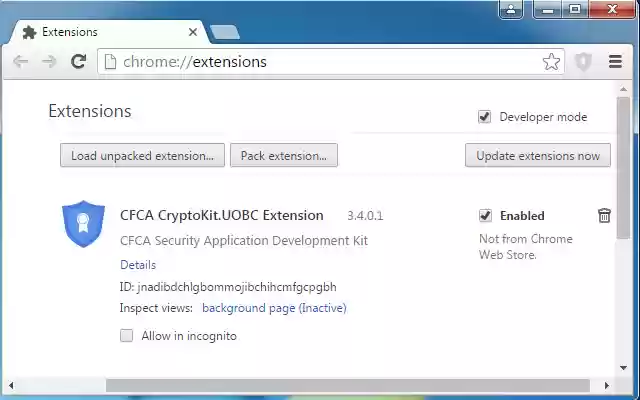Reload the extensions page
Screen dimensions: 640x400
(x=78, y=62)
